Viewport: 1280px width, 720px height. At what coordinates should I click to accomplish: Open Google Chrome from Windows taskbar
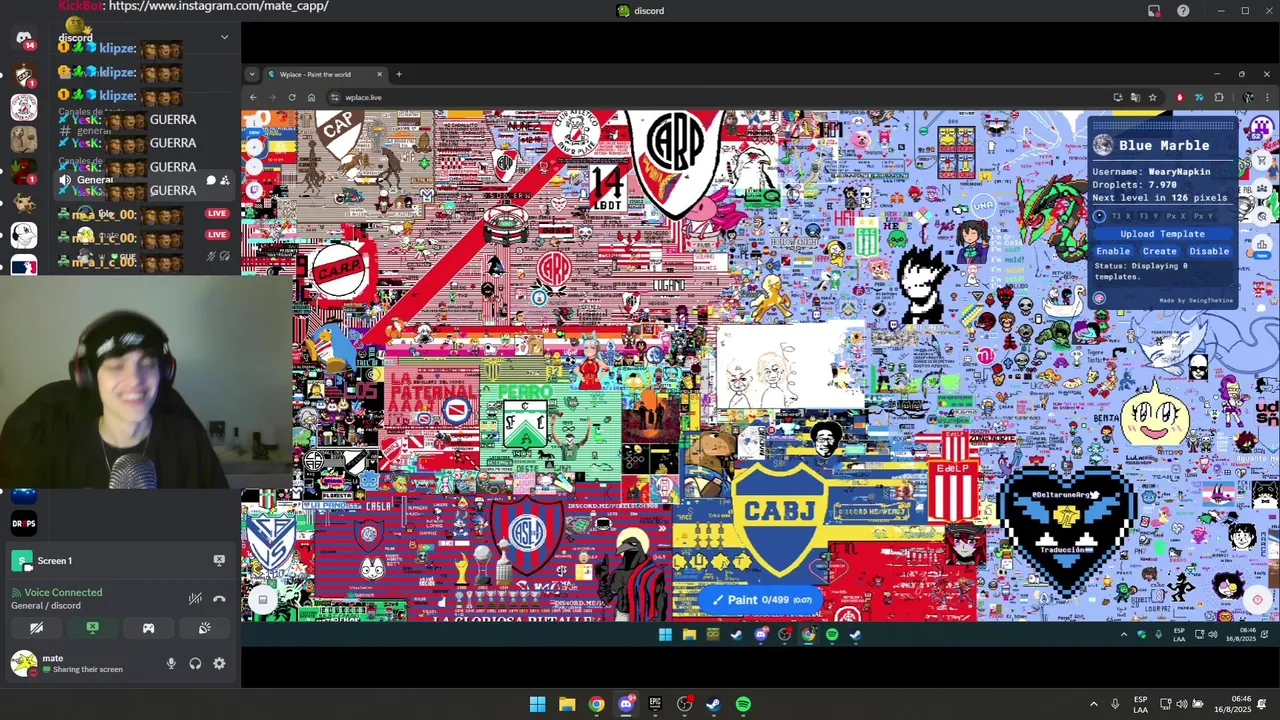click(x=597, y=704)
